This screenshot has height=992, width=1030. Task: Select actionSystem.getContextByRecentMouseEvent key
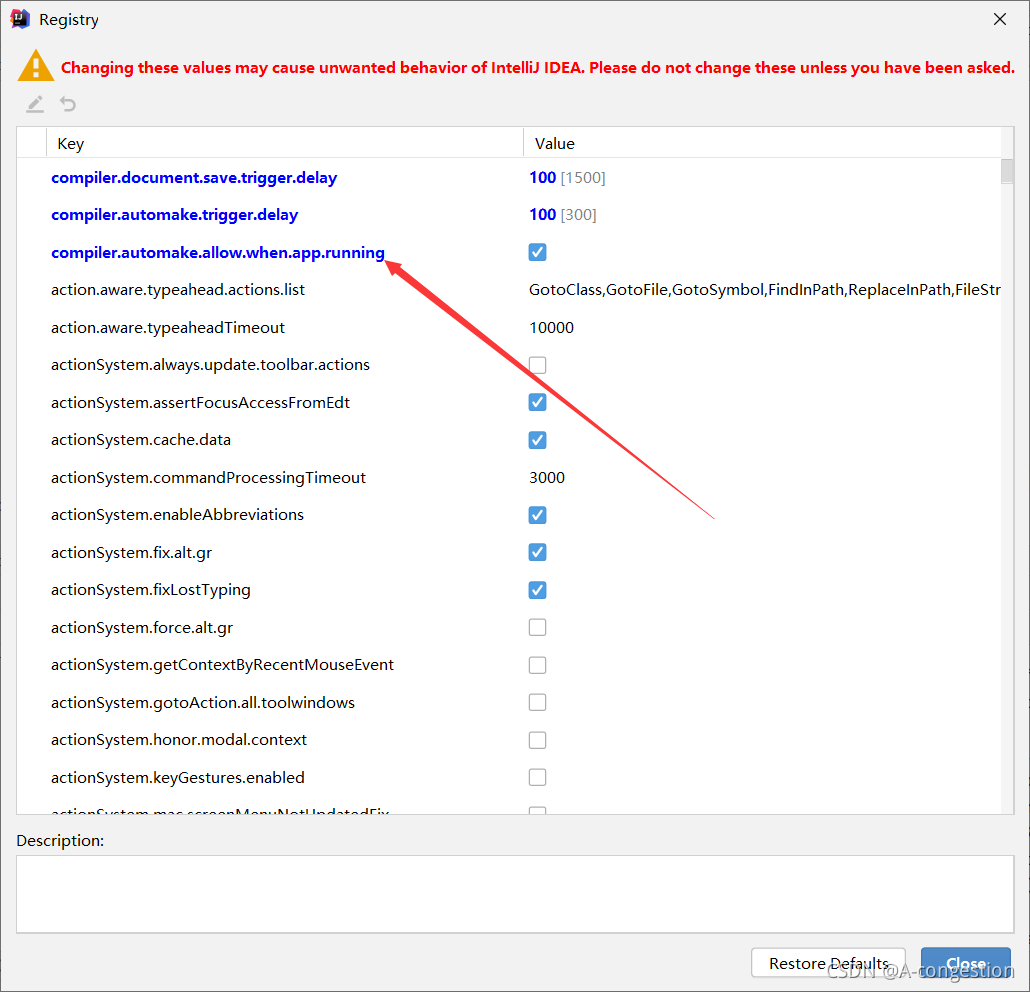(x=223, y=665)
